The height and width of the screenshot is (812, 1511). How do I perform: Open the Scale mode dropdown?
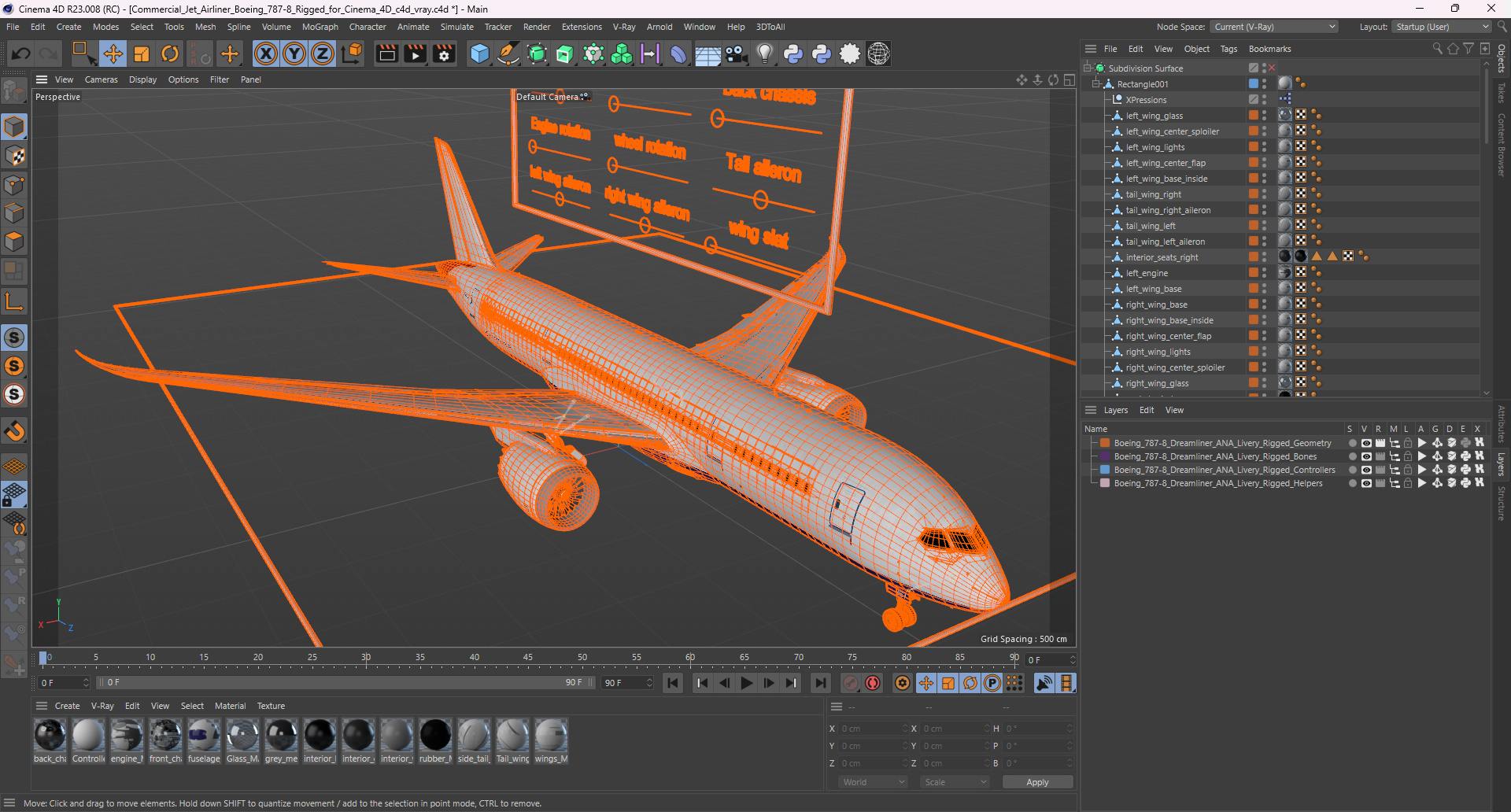point(955,782)
